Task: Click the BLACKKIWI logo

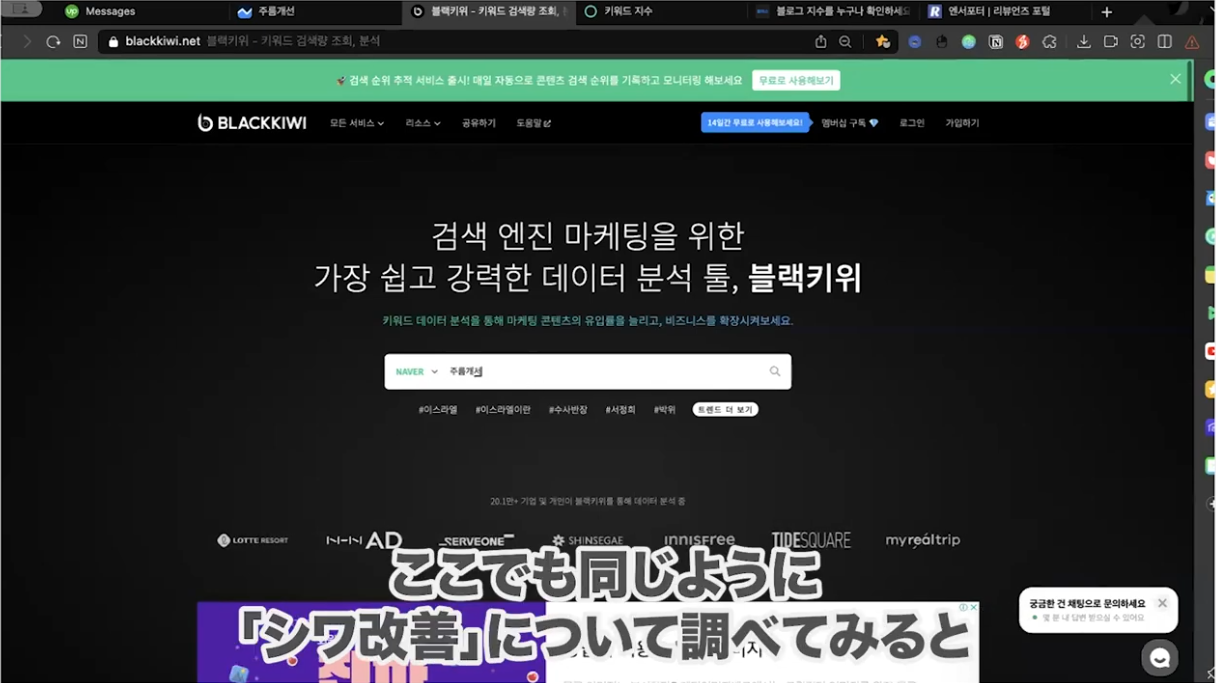Action: click(252, 123)
